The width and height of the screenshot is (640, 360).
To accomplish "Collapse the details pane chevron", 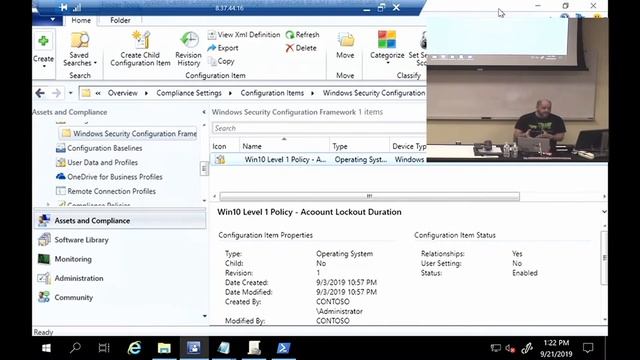I will point(604,212).
